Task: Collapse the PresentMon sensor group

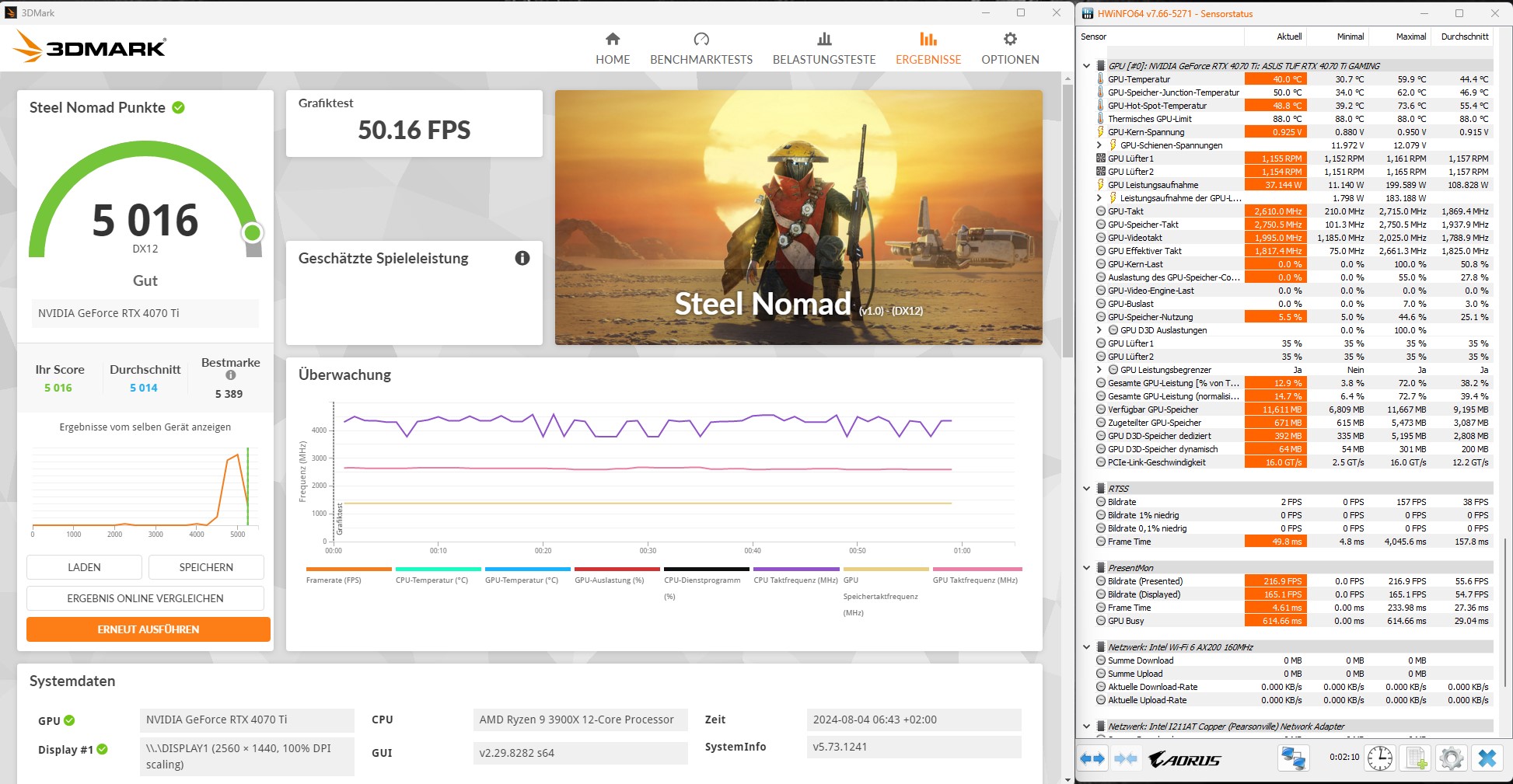Action: (x=1086, y=568)
